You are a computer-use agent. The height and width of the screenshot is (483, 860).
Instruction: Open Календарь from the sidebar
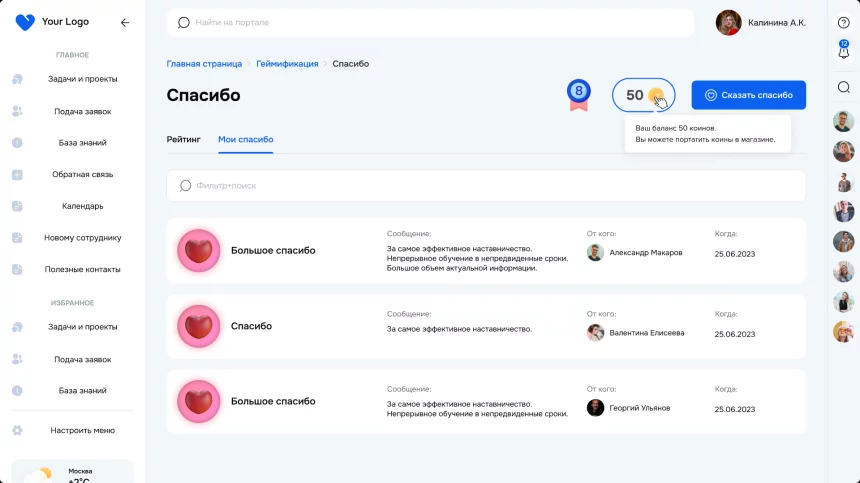click(82, 206)
